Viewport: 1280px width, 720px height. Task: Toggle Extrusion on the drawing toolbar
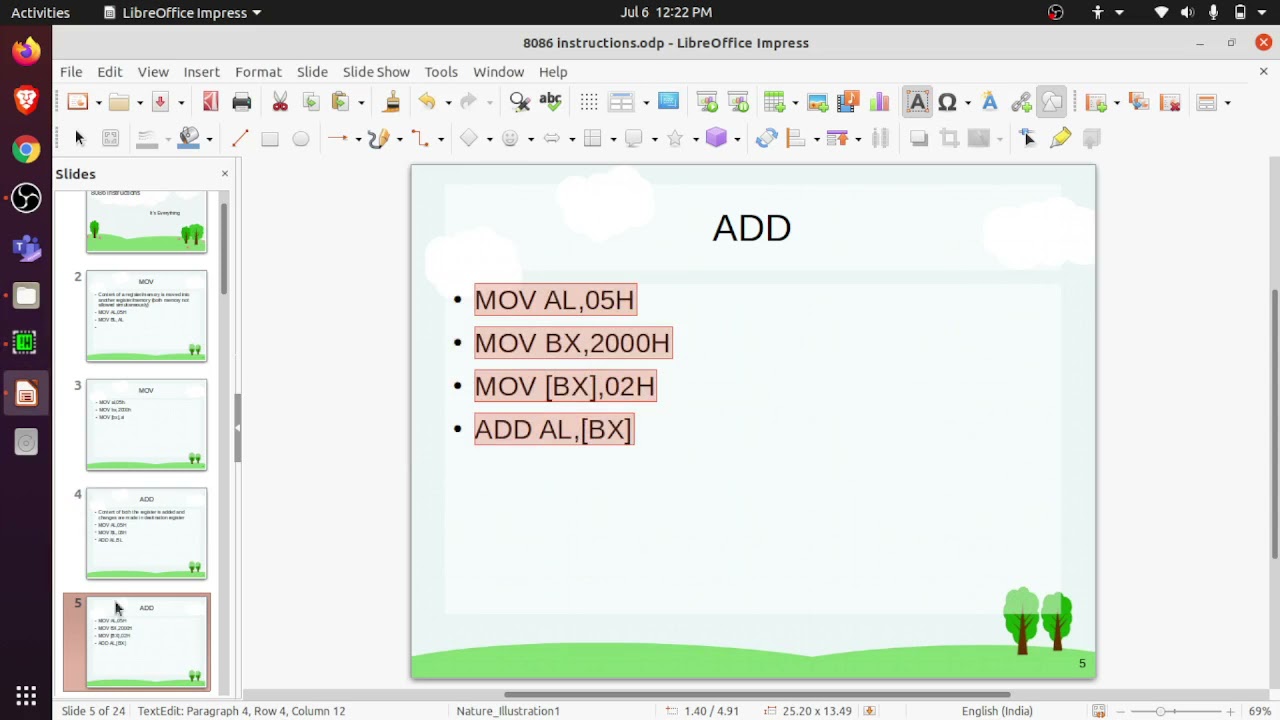coord(1091,138)
